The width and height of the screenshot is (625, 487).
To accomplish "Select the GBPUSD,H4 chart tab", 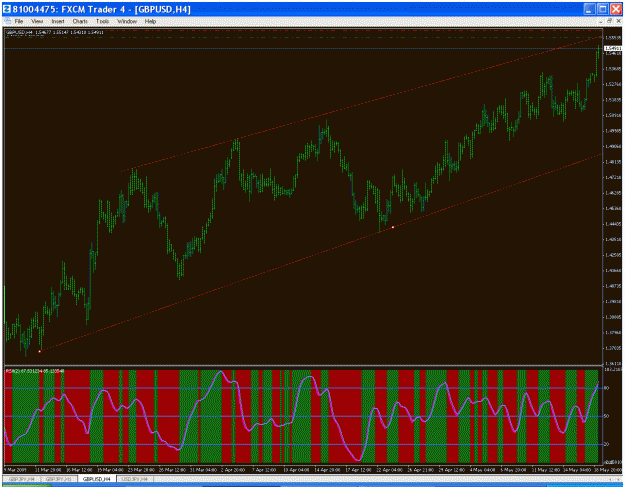I will pyautogui.click(x=97, y=479).
